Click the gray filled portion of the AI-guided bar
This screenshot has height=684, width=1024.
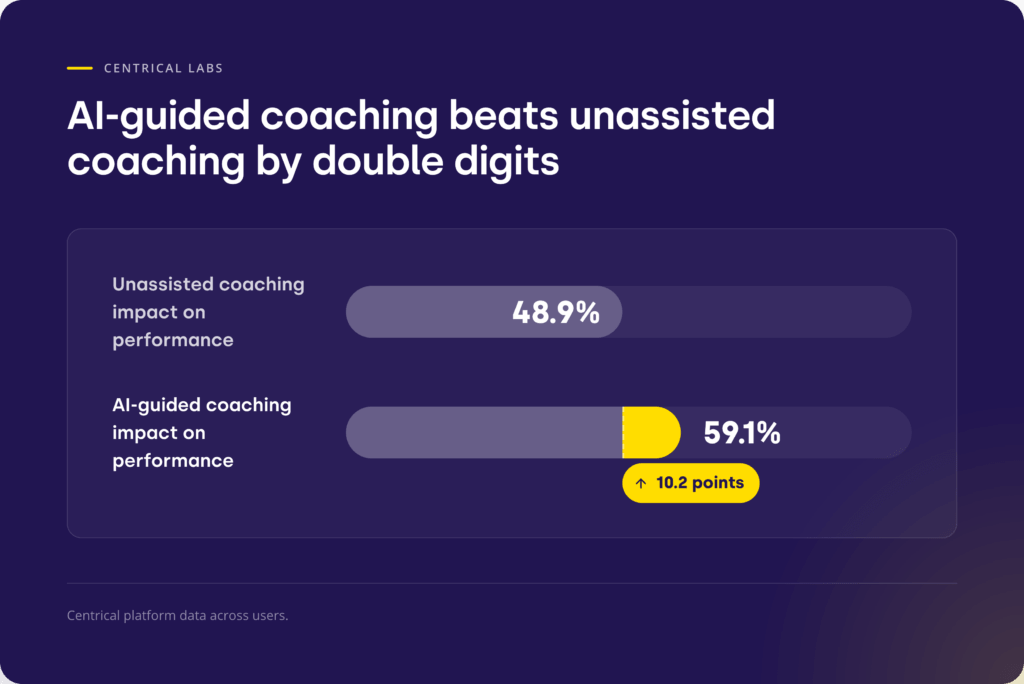coord(484,432)
